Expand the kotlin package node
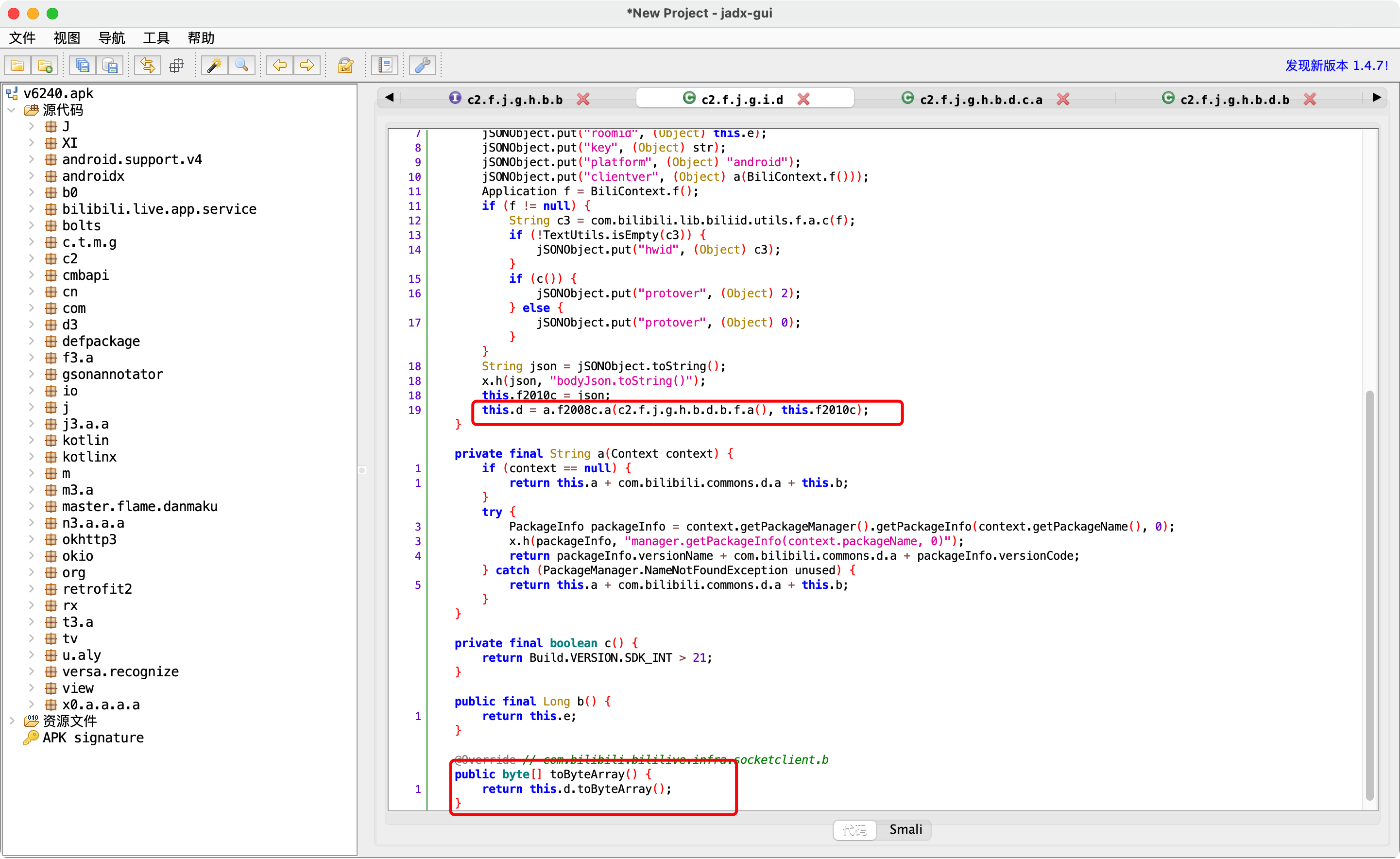Image resolution: width=1400 pixels, height=859 pixels. click(x=31, y=440)
